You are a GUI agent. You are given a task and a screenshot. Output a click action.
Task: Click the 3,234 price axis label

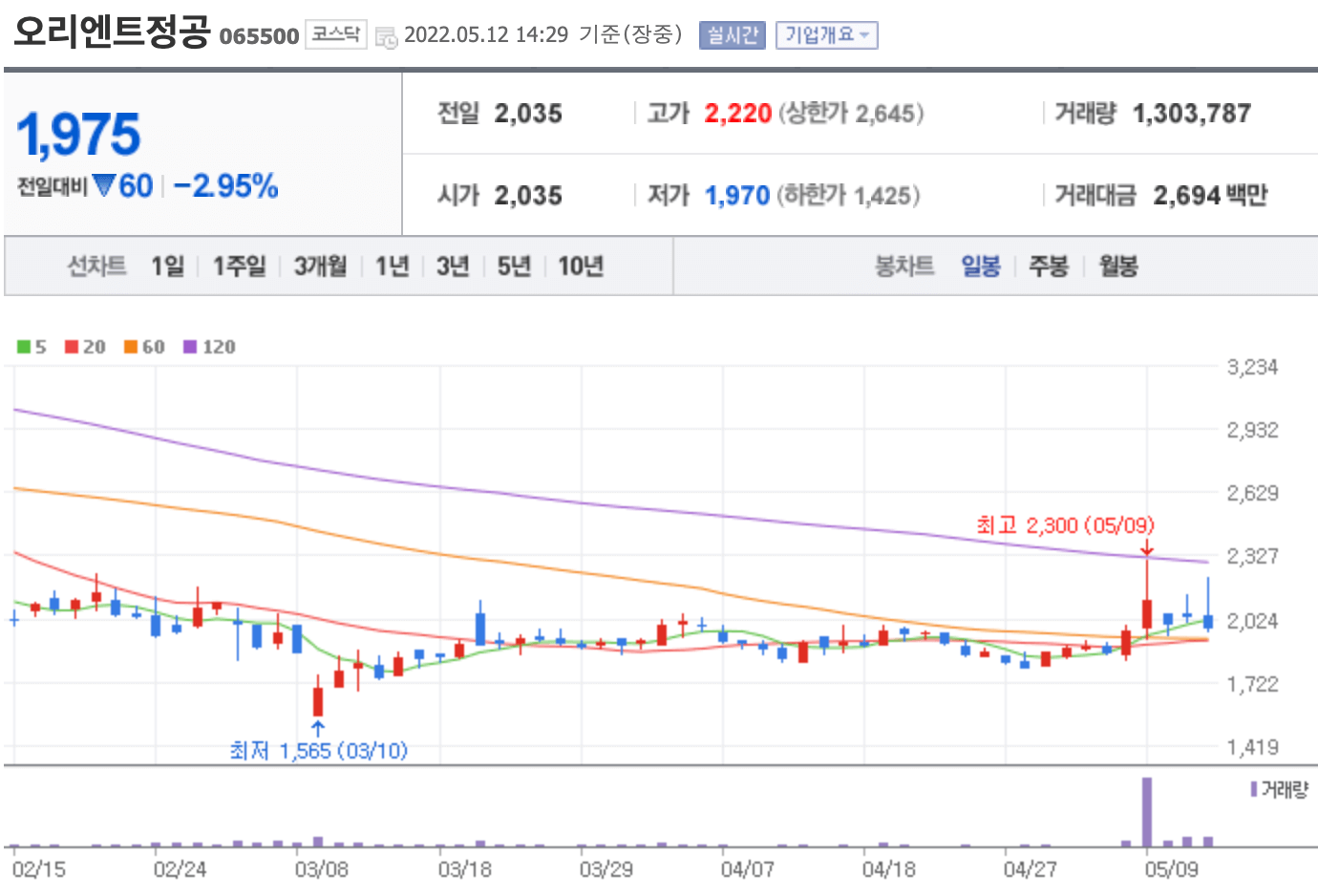click(x=1252, y=368)
